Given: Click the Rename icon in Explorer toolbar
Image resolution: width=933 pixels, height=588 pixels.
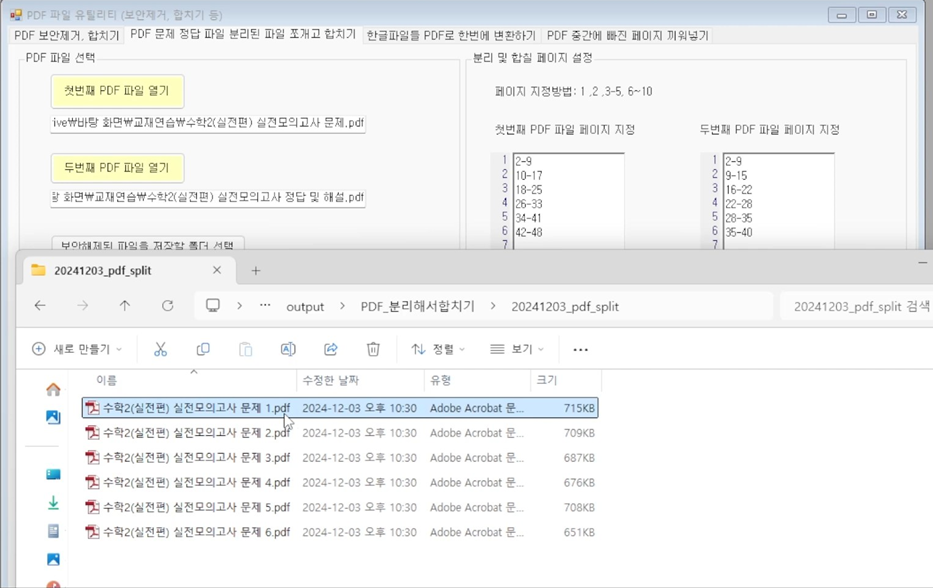Looking at the screenshot, I should point(288,349).
